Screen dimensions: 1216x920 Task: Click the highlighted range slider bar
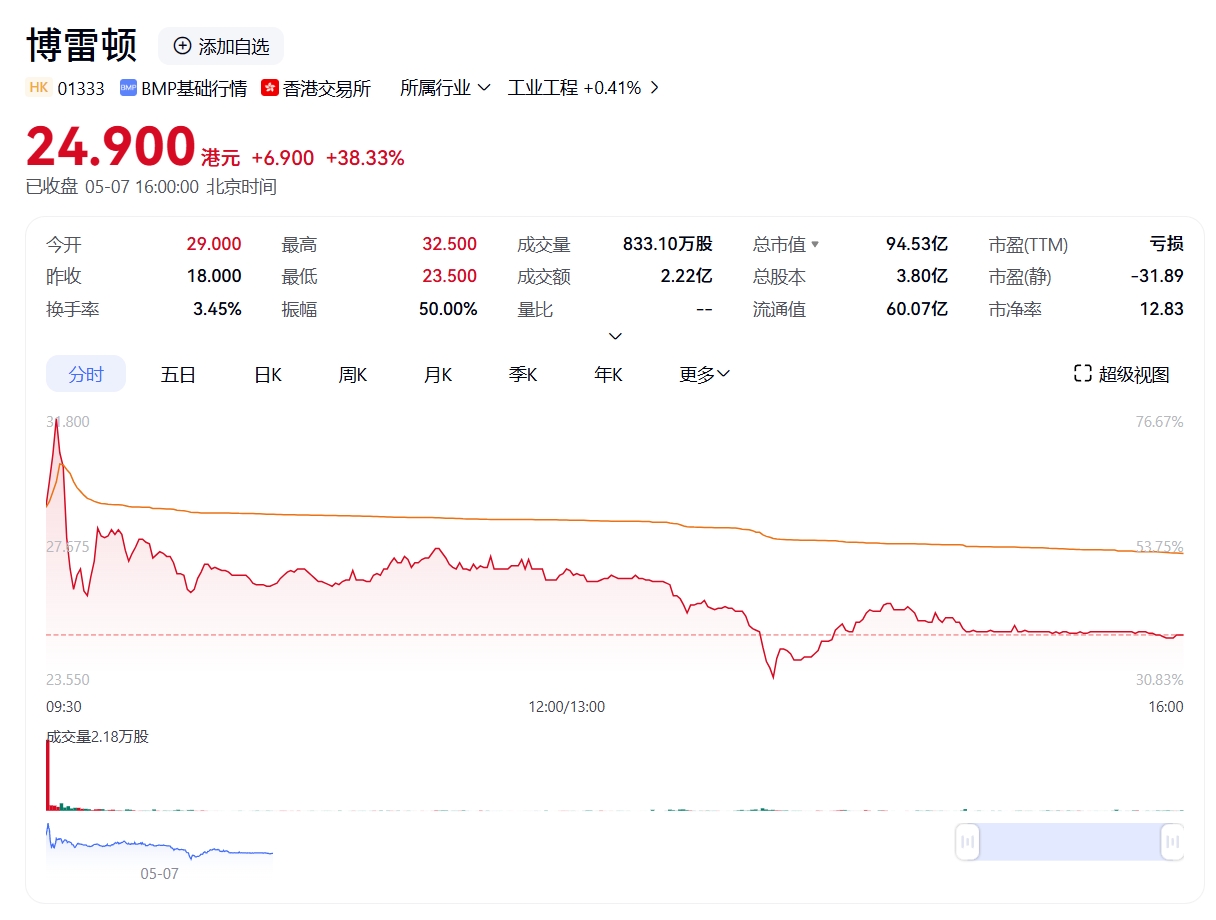[x=1070, y=842]
